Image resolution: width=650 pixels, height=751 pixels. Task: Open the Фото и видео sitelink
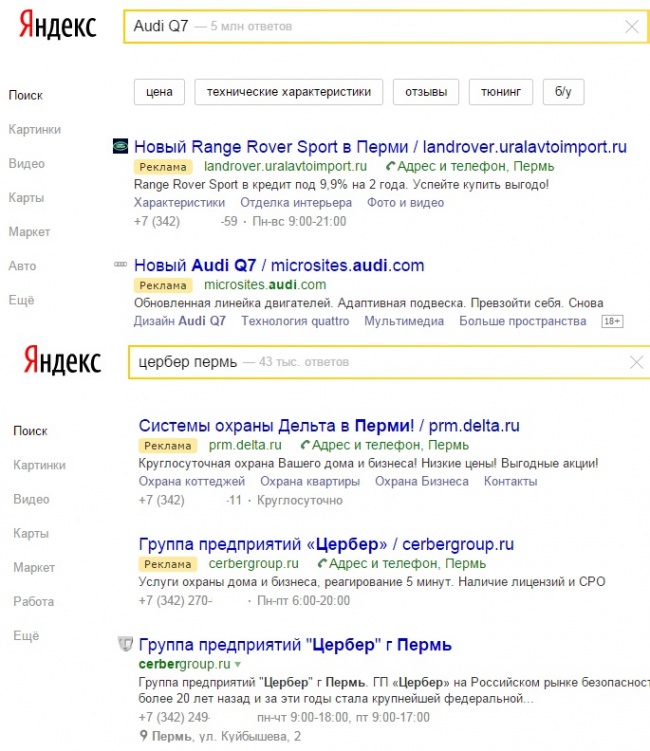406,203
